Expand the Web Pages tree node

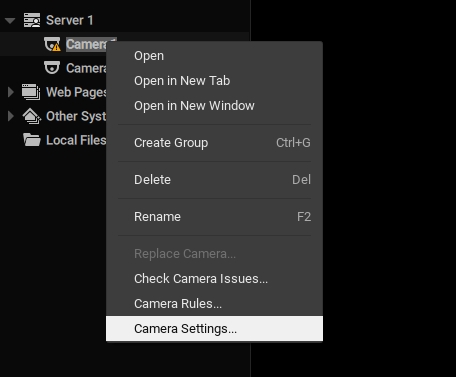point(11,92)
